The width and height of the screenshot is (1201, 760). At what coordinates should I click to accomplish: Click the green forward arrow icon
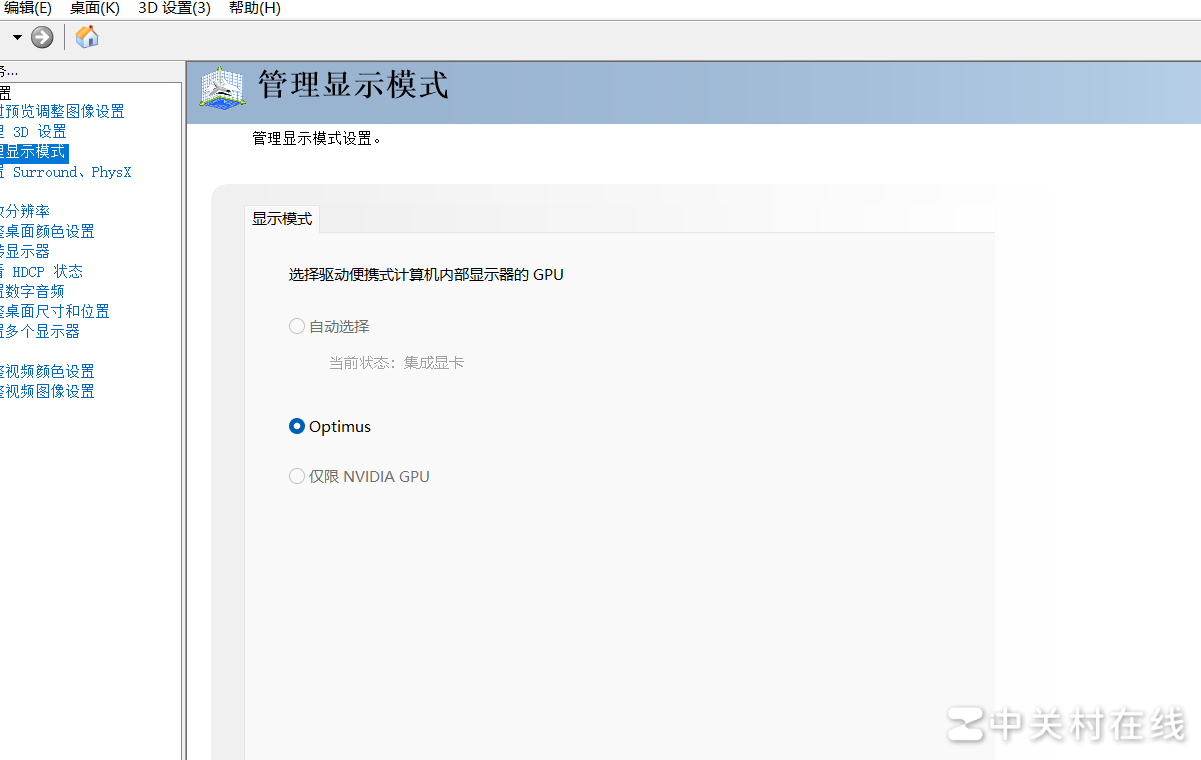[x=42, y=38]
